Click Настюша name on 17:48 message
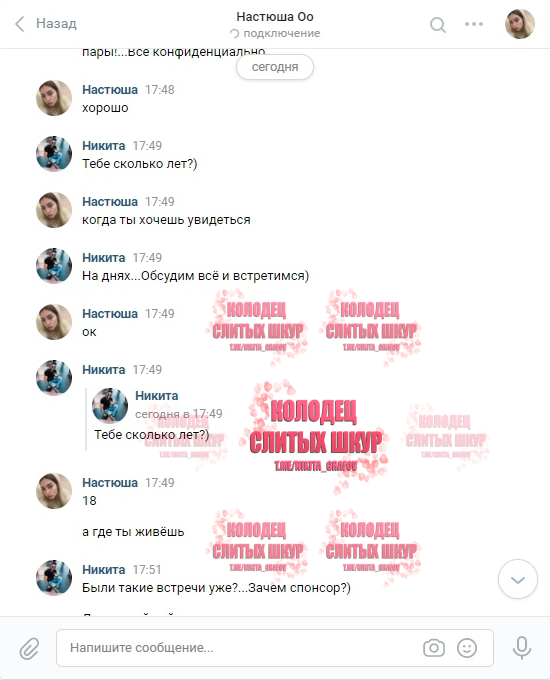This screenshot has width=550, height=680. [x=110, y=90]
